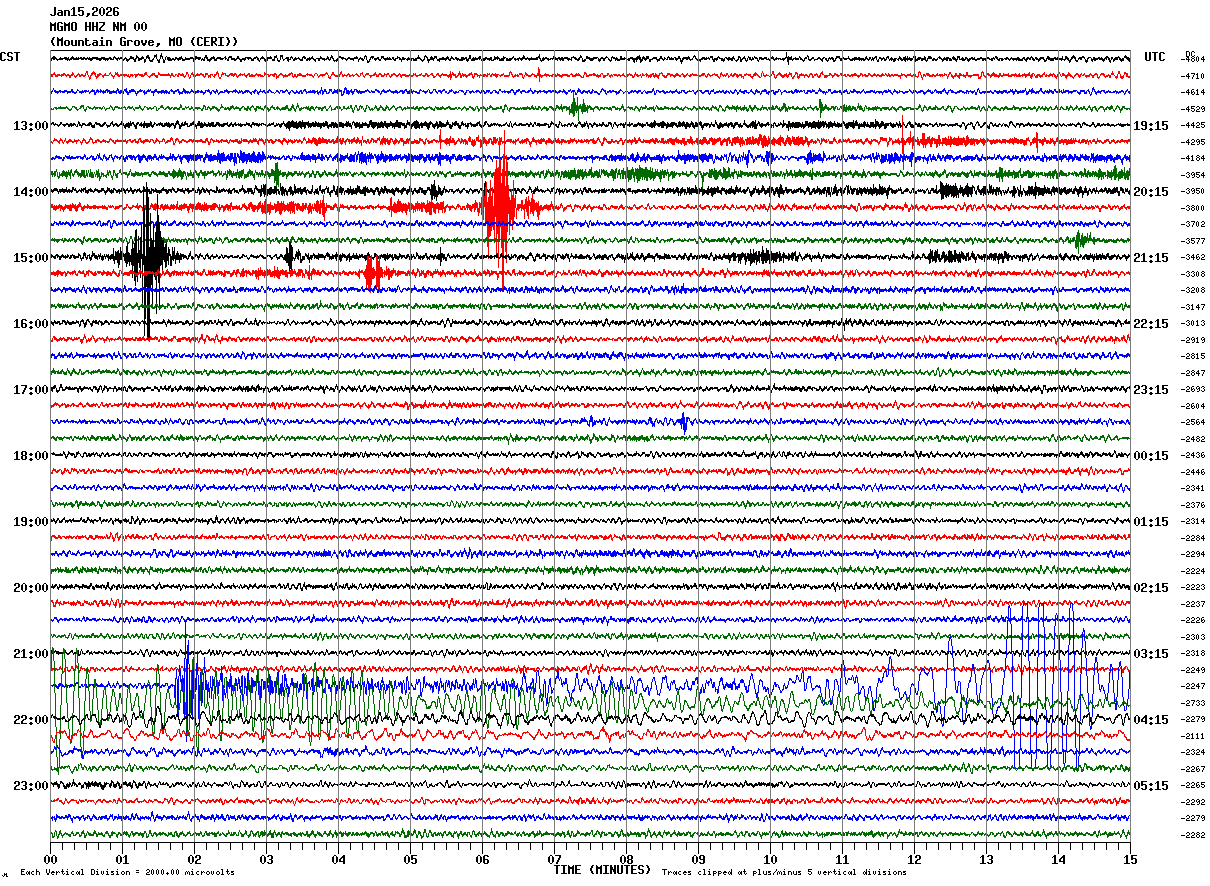Select the 17:00 CST time label
Viewport: 1210px width, 886px height.
[x=31, y=390]
